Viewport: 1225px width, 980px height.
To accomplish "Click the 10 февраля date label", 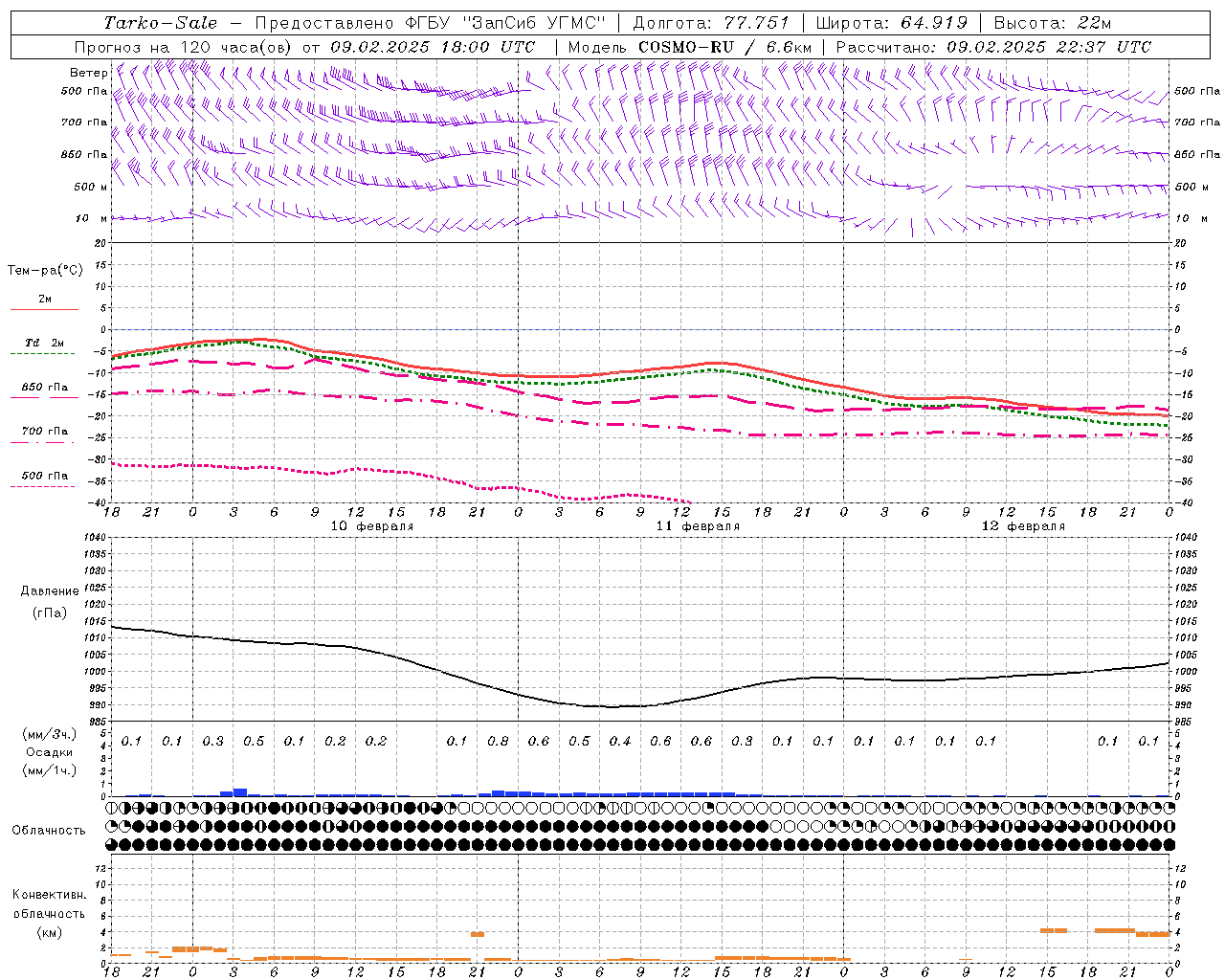I will pyautogui.click(x=372, y=526).
